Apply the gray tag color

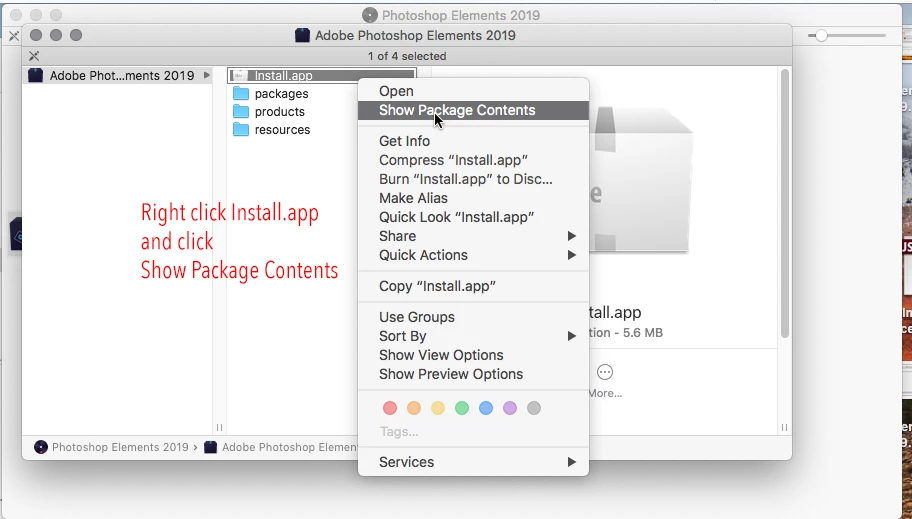534,408
